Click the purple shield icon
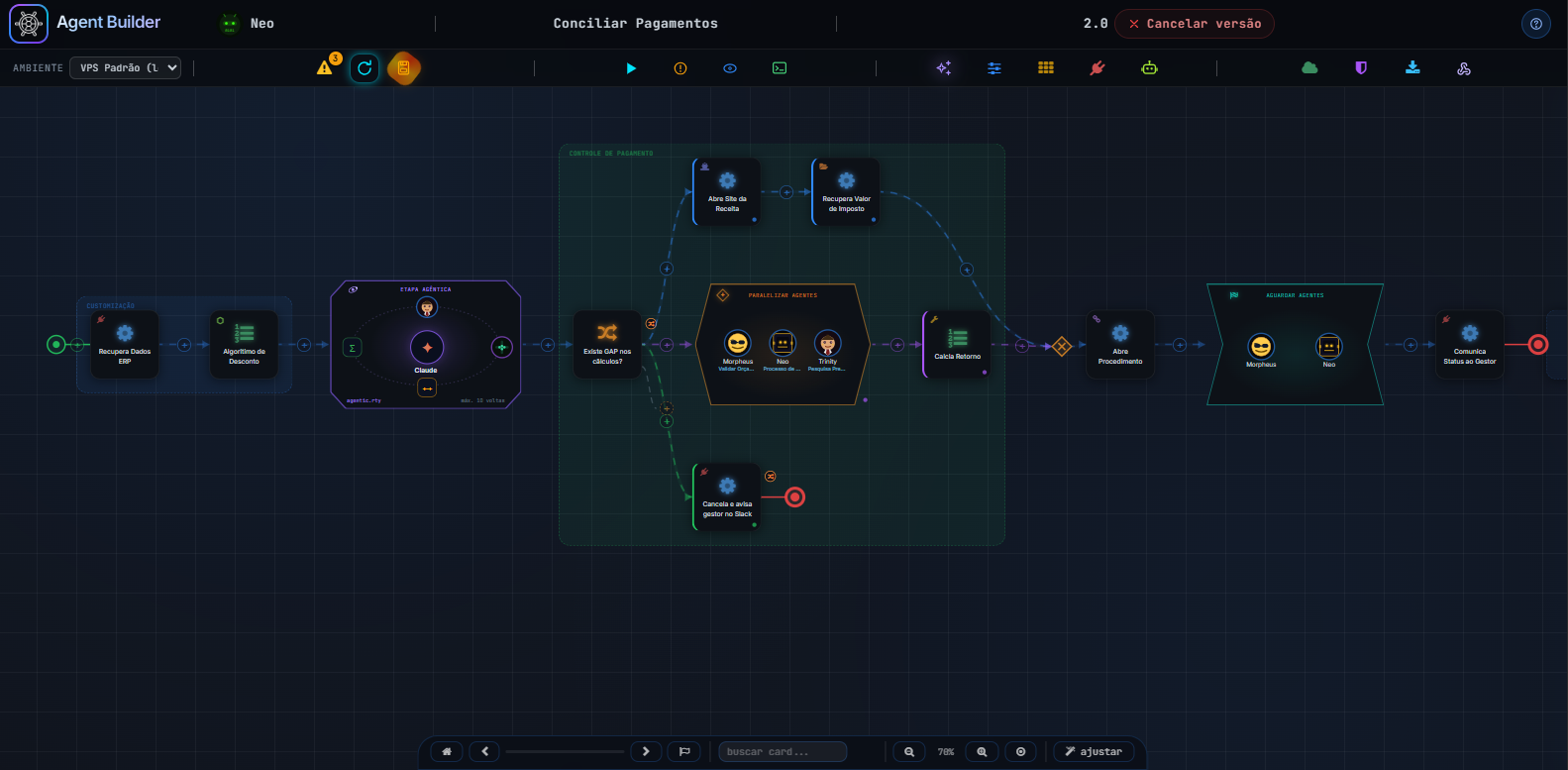The image size is (1568, 770). [1361, 67]
